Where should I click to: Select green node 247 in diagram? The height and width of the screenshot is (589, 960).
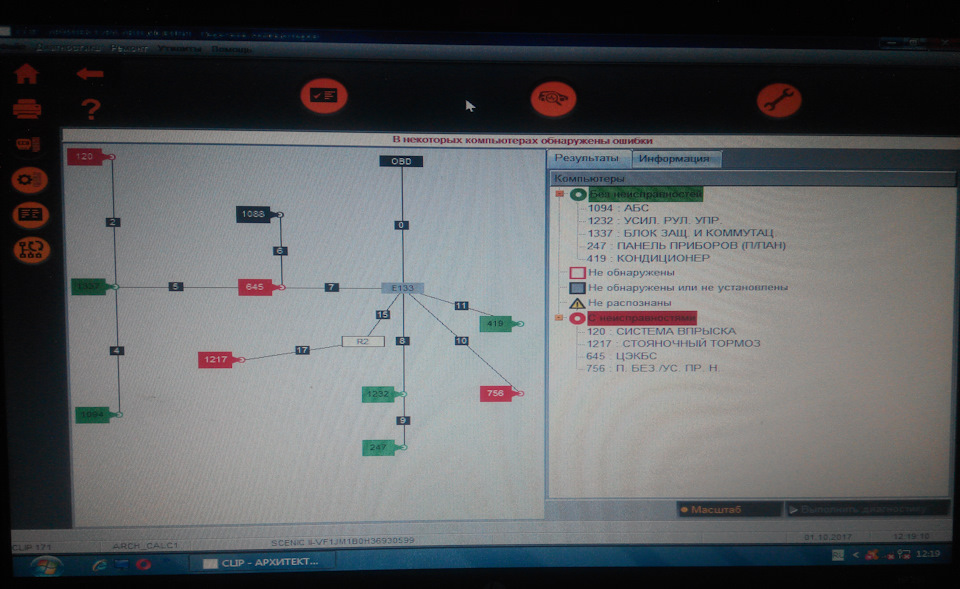pyautogui.click(x=379, y=447)
